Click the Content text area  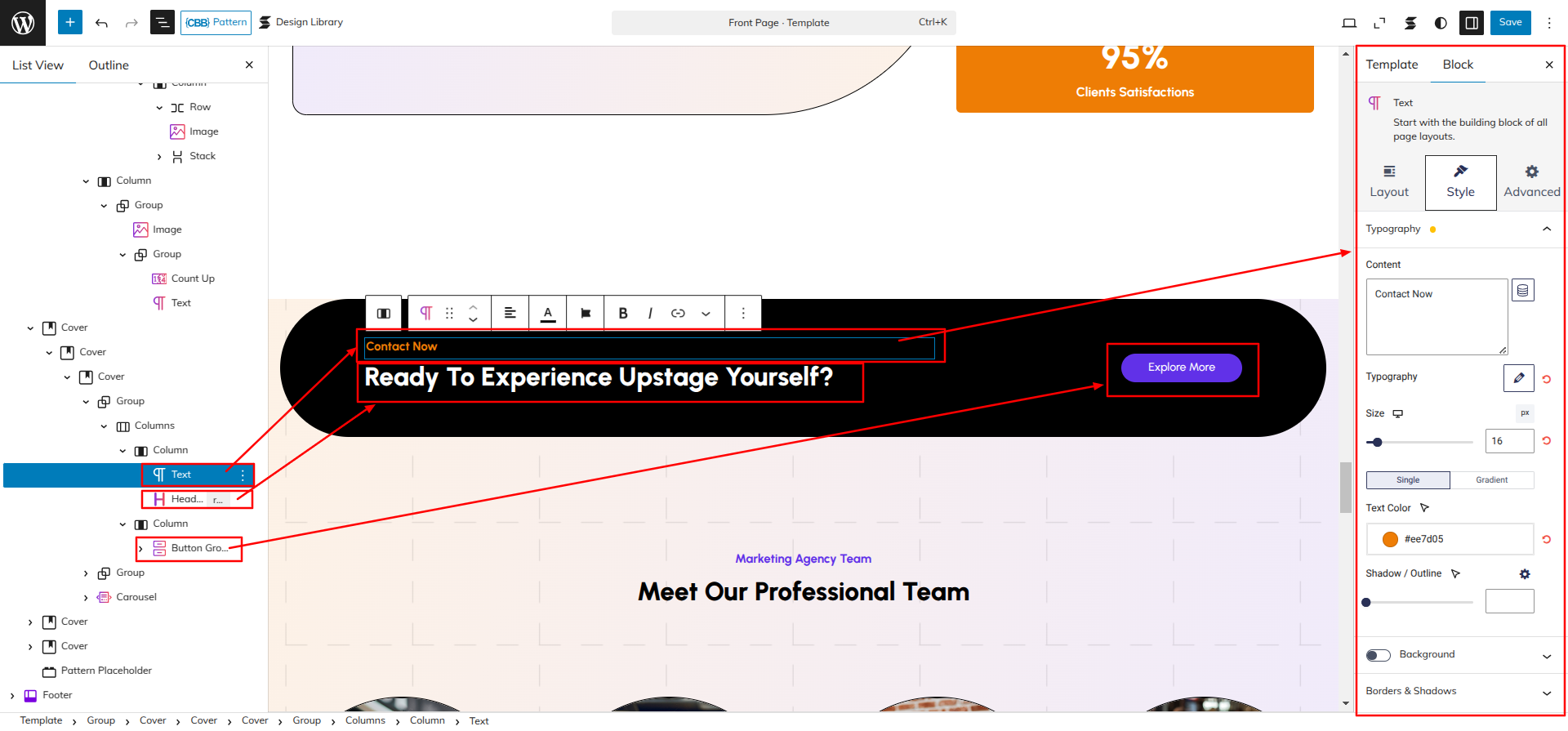1437,317
